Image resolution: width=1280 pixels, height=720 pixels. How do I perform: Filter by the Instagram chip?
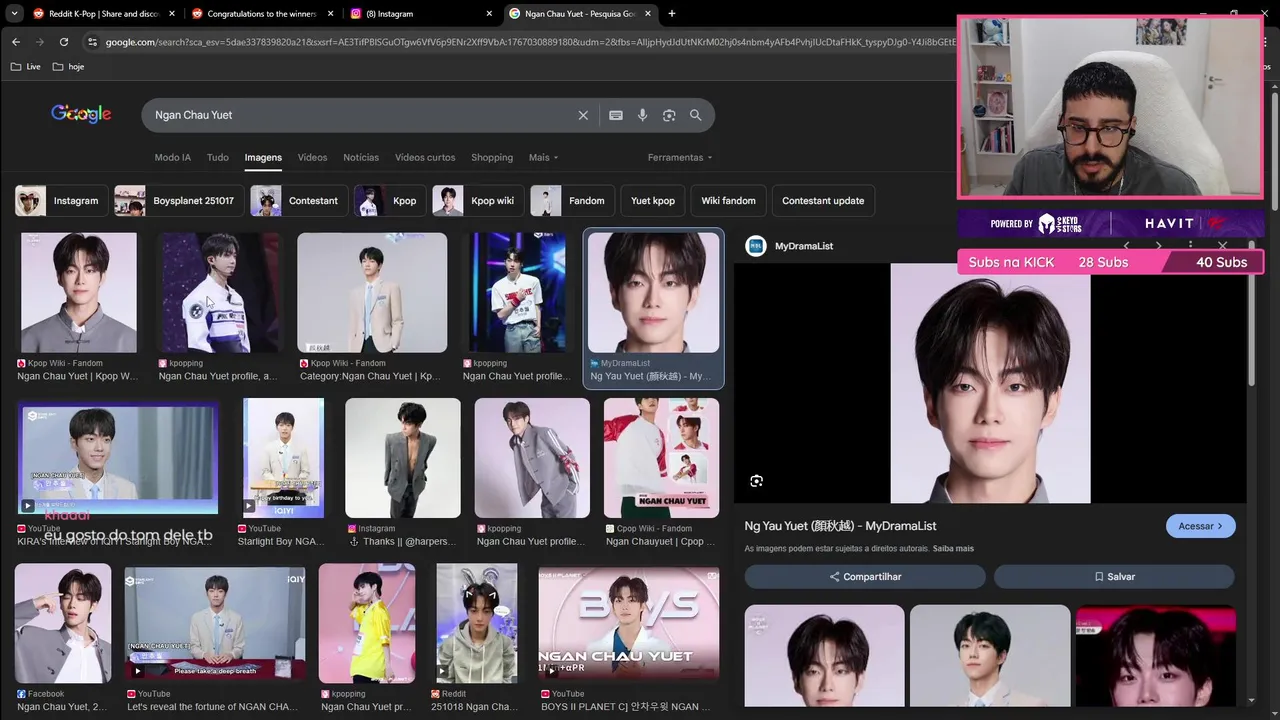(60, 201)
